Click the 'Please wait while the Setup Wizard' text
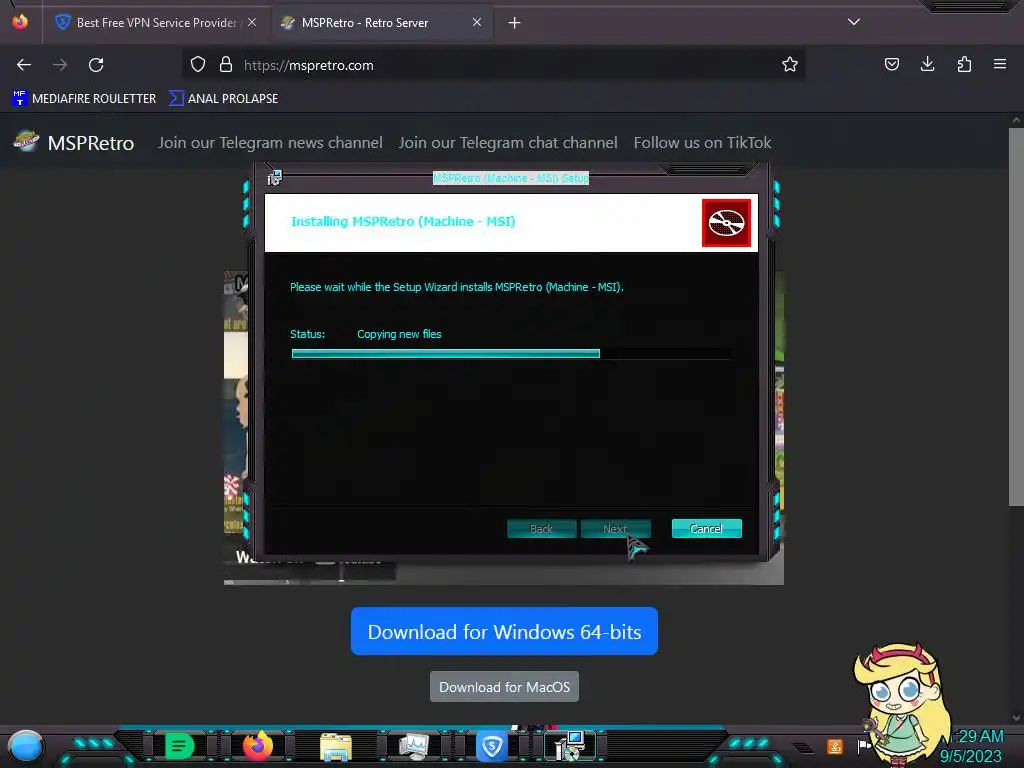This screenshot has height=768, width=1024. point(456,287)
